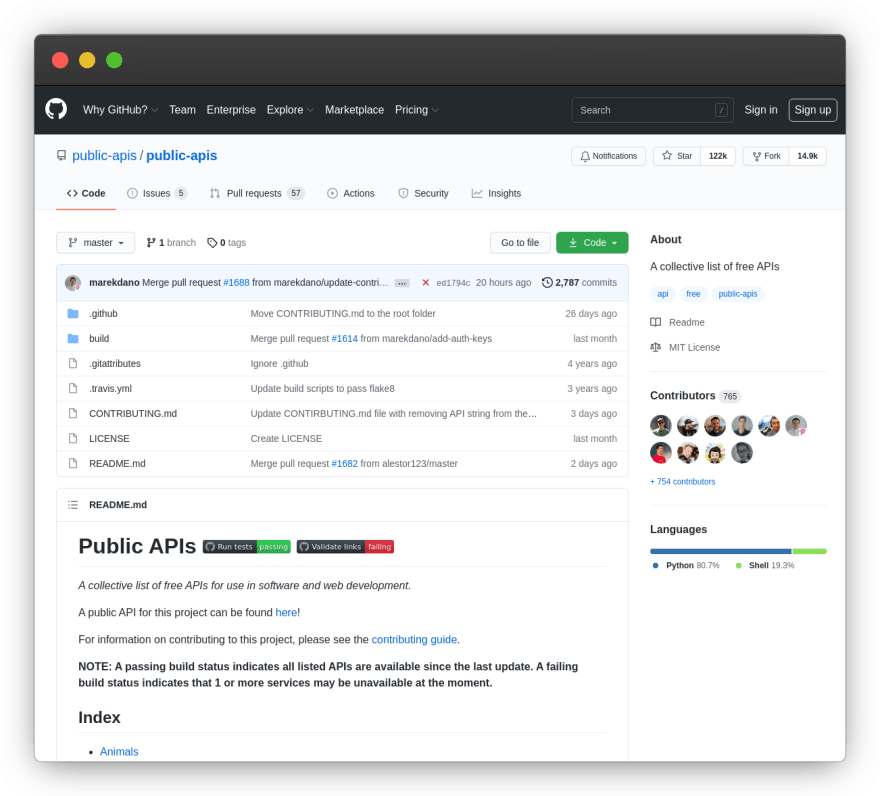This screenshot has height=796, width=880.
Task: Open the Animals index link
Action: pos(119,752)
